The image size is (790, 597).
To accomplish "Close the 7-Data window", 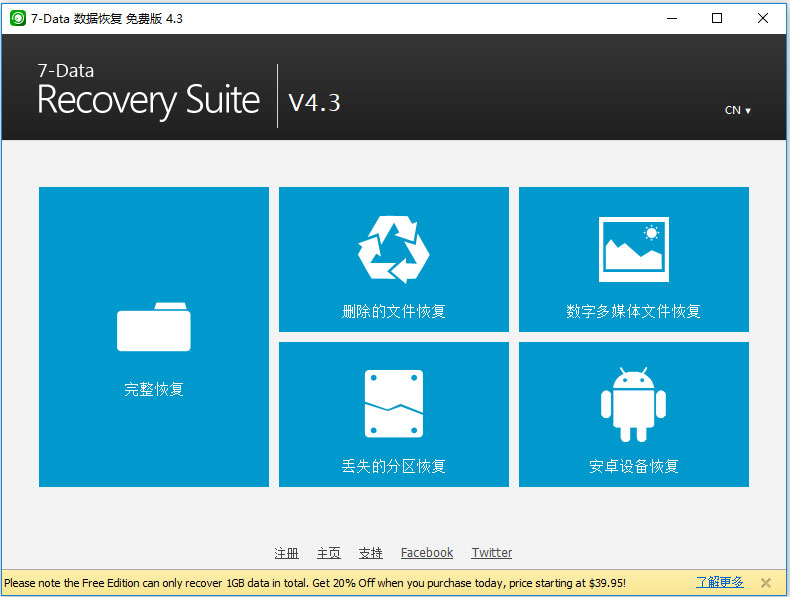I will coord(763,19).
